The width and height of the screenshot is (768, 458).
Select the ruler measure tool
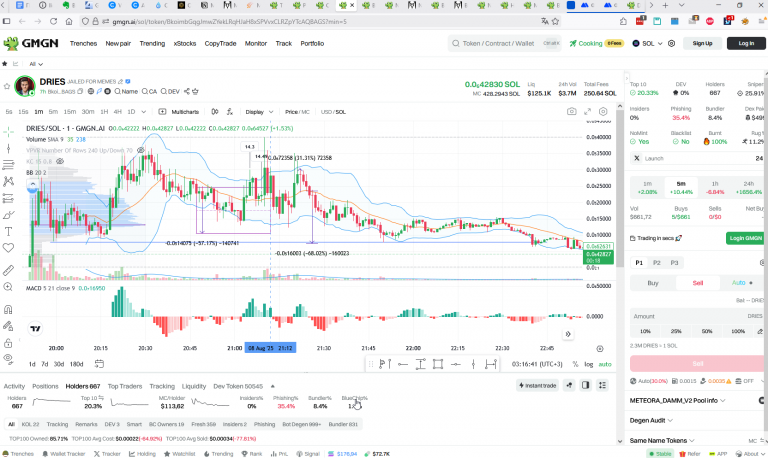pos(8,270)
